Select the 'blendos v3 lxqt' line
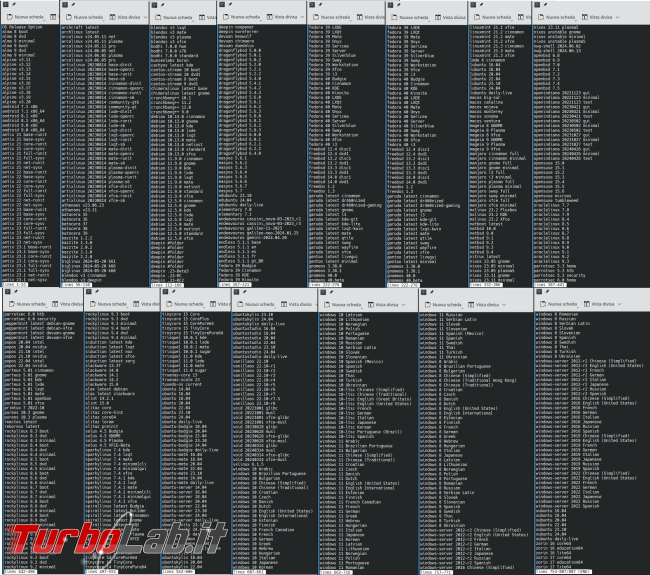This screenshot has width=650, height=575. (x=168, y=28)
